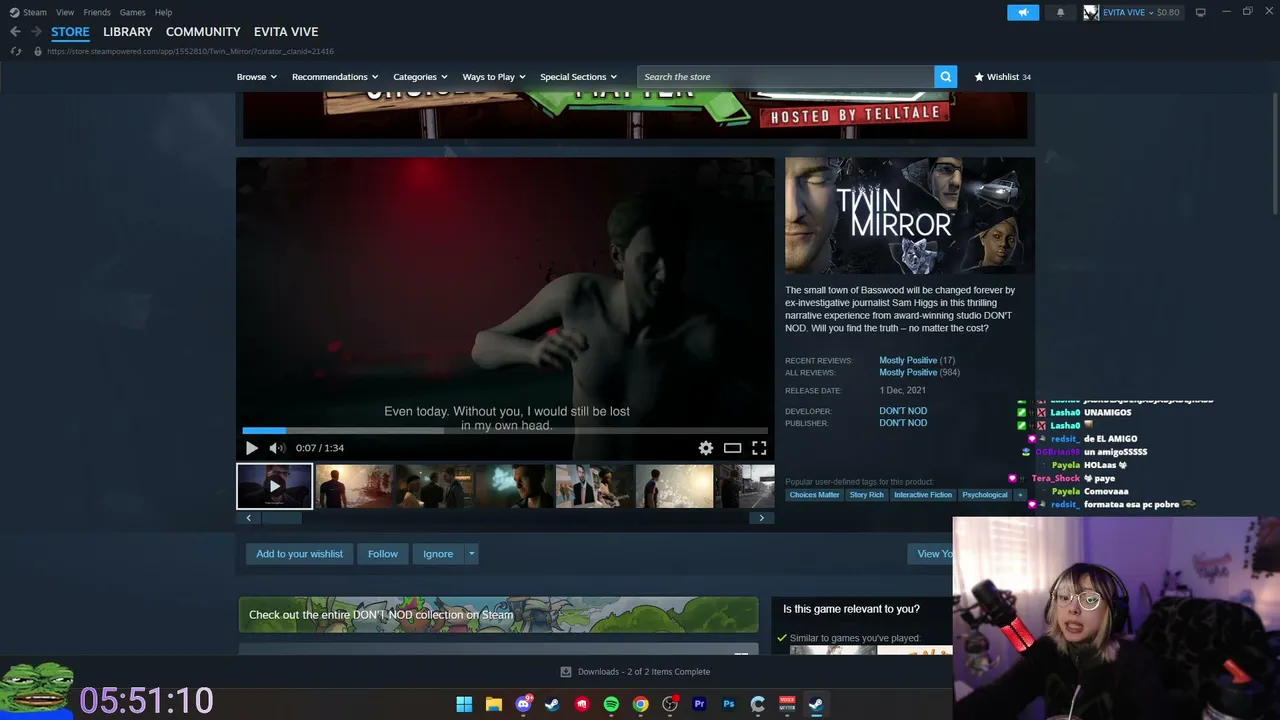Viewport: 1280px width, 720px height.
Task: Click the Add to your wishlist button
Action: [299, 554]
